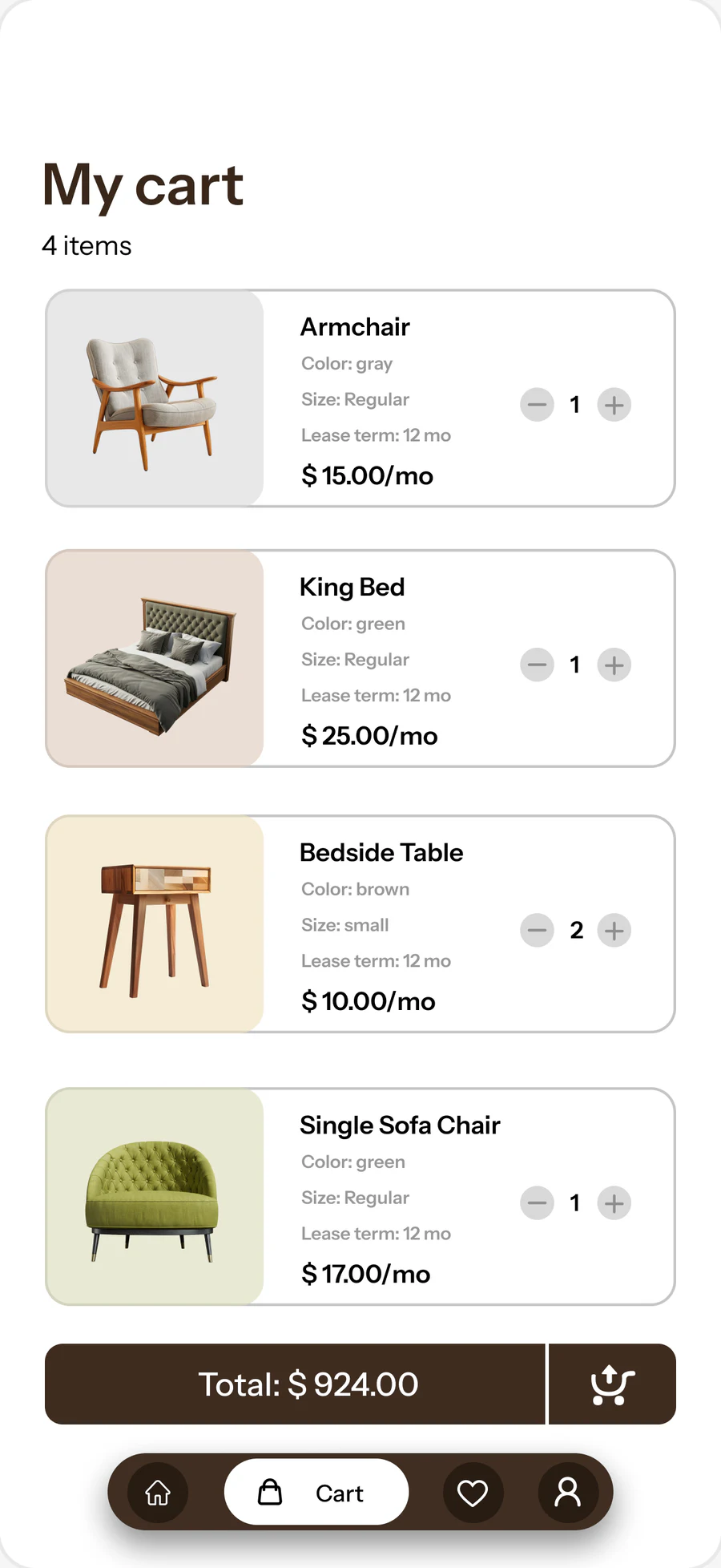Open favorites via the heart icon
This screenshot has width=721, height=1568.
click(x=473, y=1492)
